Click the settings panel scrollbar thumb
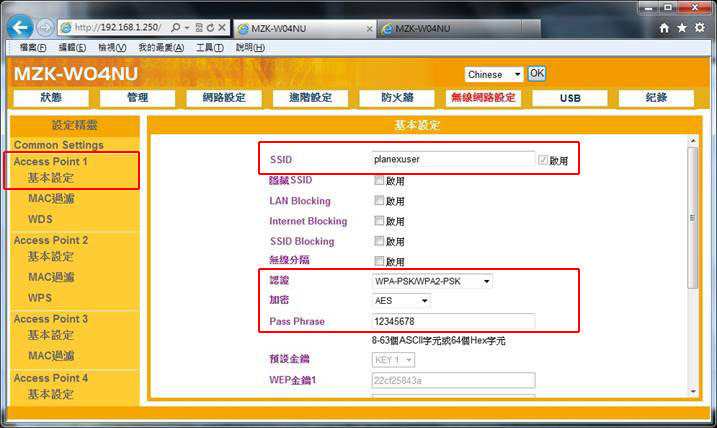Image resolution: width=717 pixels, height=428 pixels. point(693,218)
